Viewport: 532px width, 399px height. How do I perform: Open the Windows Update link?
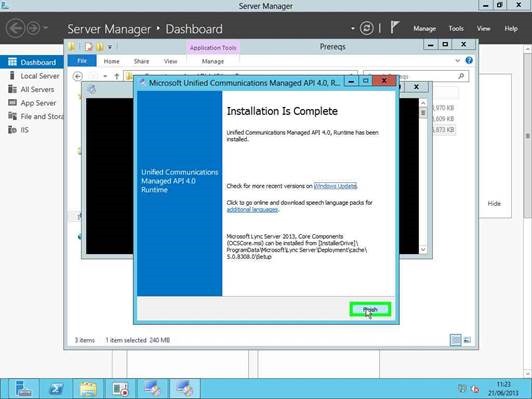(335, 186)
